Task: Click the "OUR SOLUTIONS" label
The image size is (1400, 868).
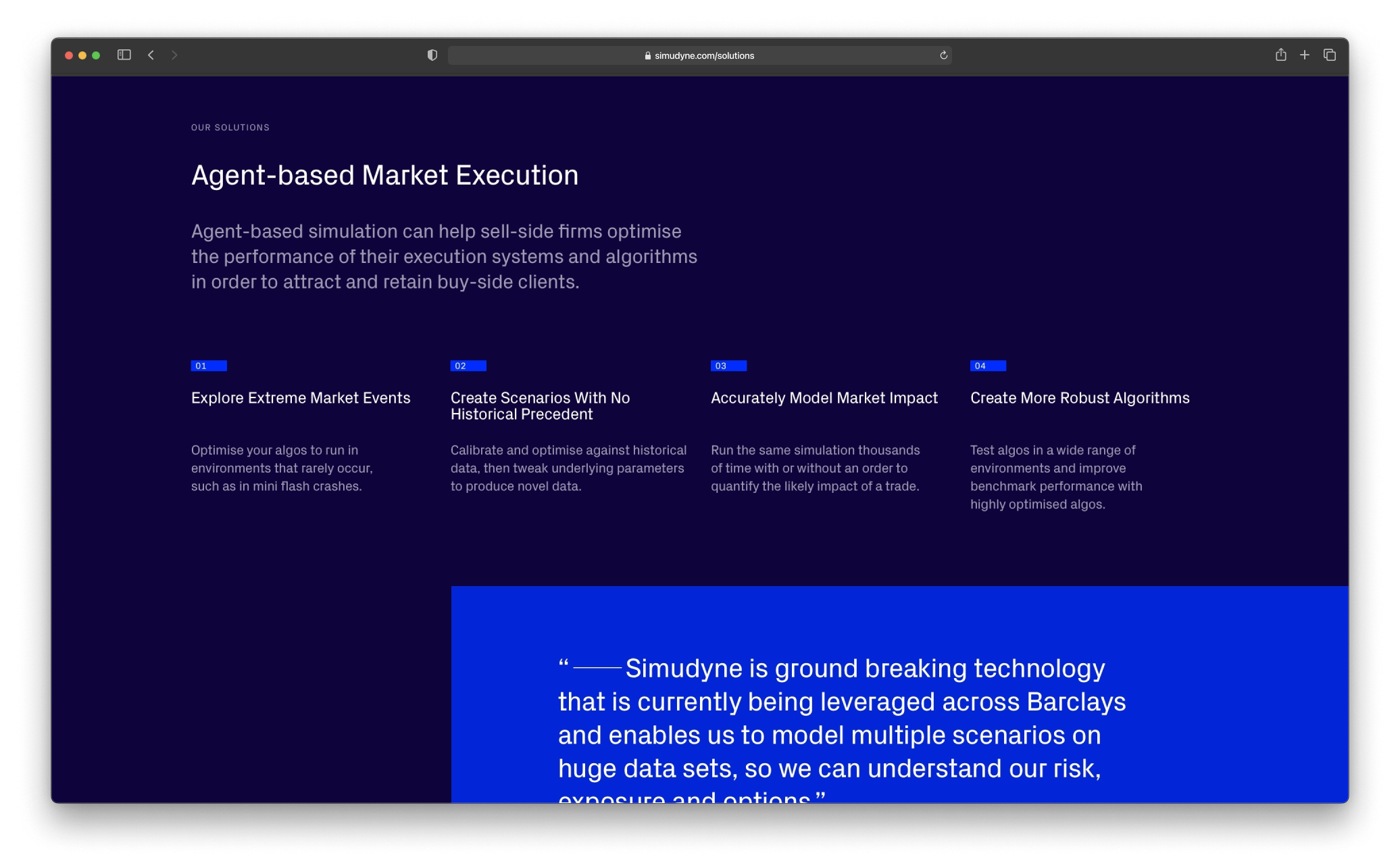Action: pos(230,127)
